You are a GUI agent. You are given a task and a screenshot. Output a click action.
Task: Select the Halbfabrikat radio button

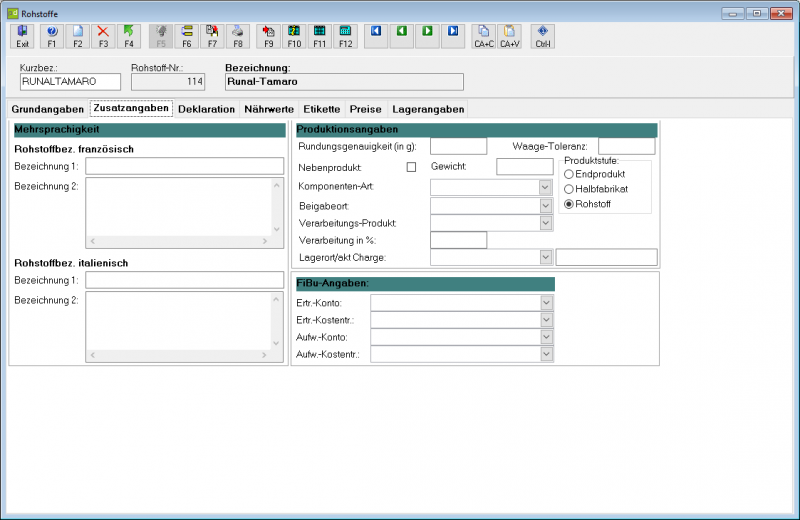568,189
